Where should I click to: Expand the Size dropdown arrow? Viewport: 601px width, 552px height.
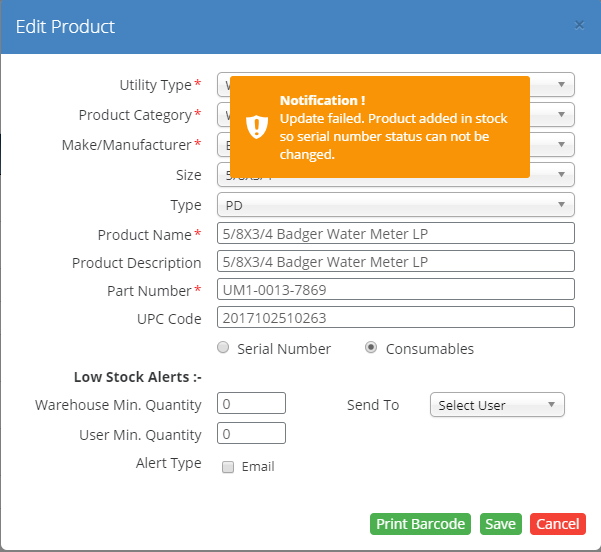[x=561, y=175]
